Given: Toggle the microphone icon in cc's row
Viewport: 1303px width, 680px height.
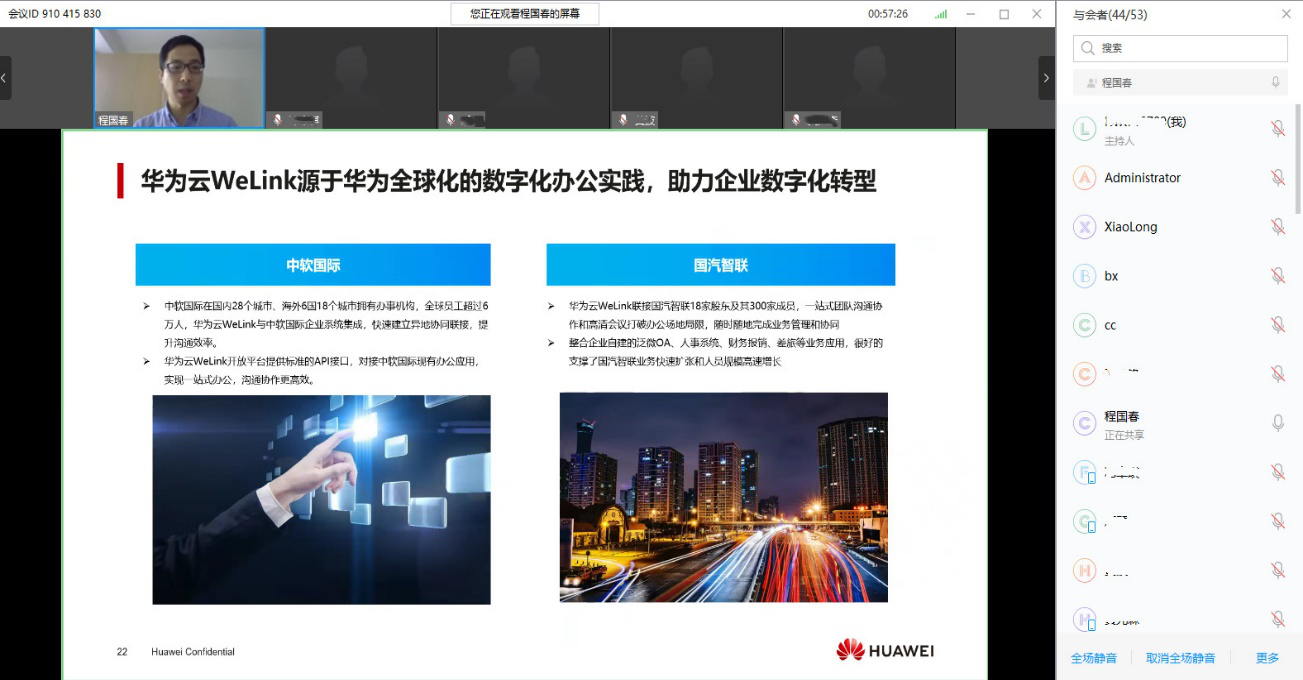Looking at the screenshot, I should 1277,325.
